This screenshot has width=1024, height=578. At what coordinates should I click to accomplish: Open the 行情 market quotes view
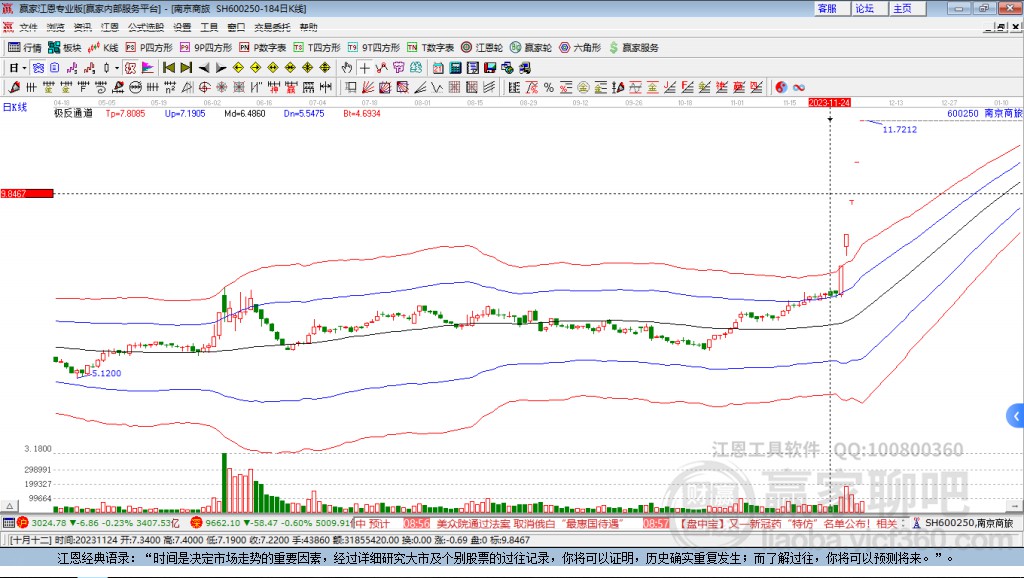click(25, 47)
